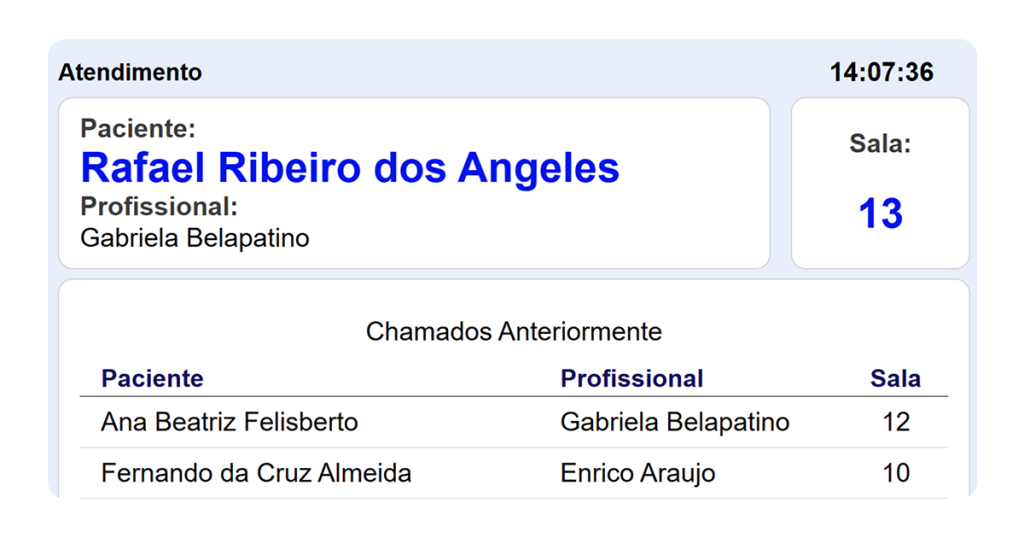The height and width of the screenshot is (538, 1024).
Task: Click room 12 in the history table
Action: point(895,422)
